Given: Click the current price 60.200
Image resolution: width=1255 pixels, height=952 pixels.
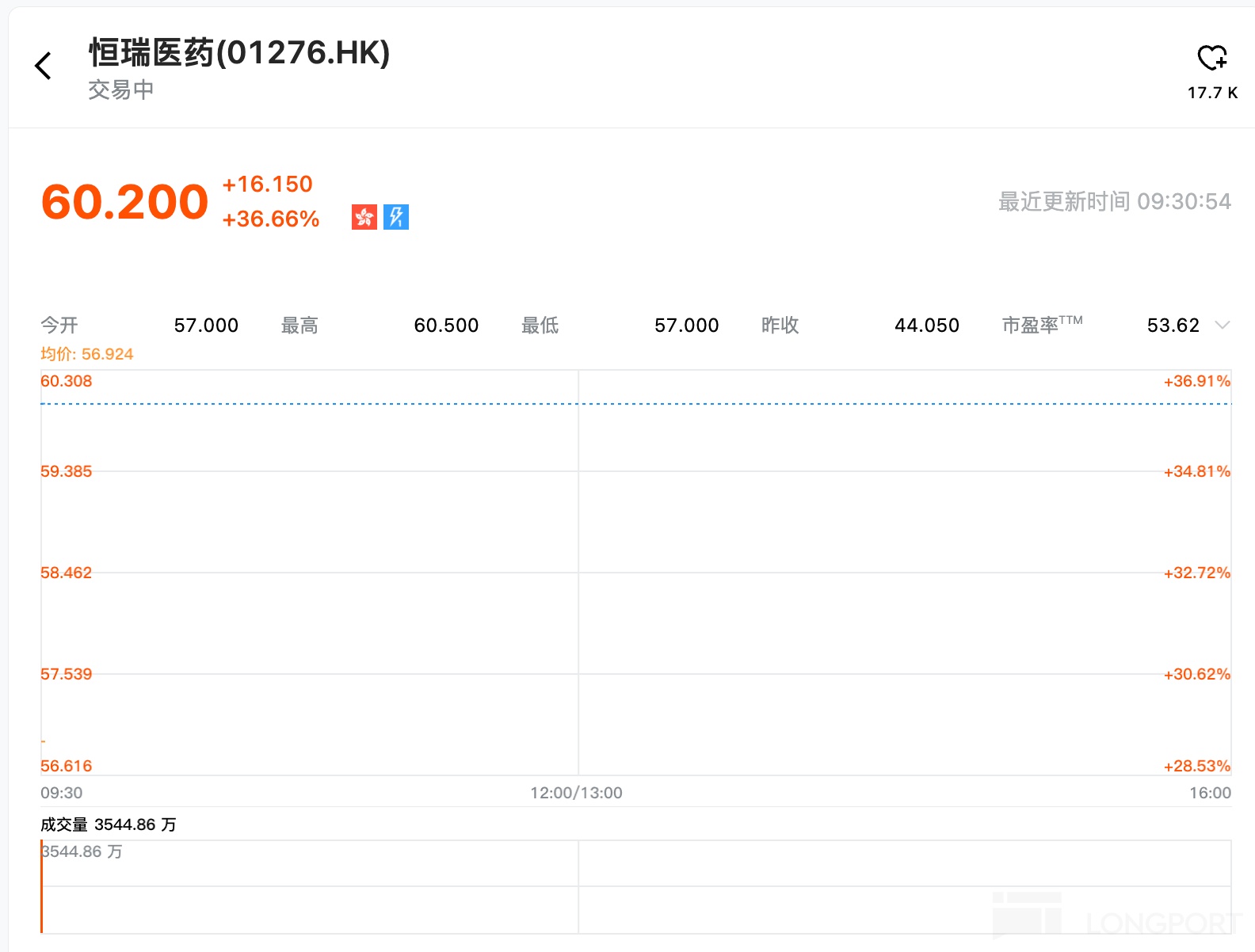Looking at the screenshot, I should coord(124,202).
